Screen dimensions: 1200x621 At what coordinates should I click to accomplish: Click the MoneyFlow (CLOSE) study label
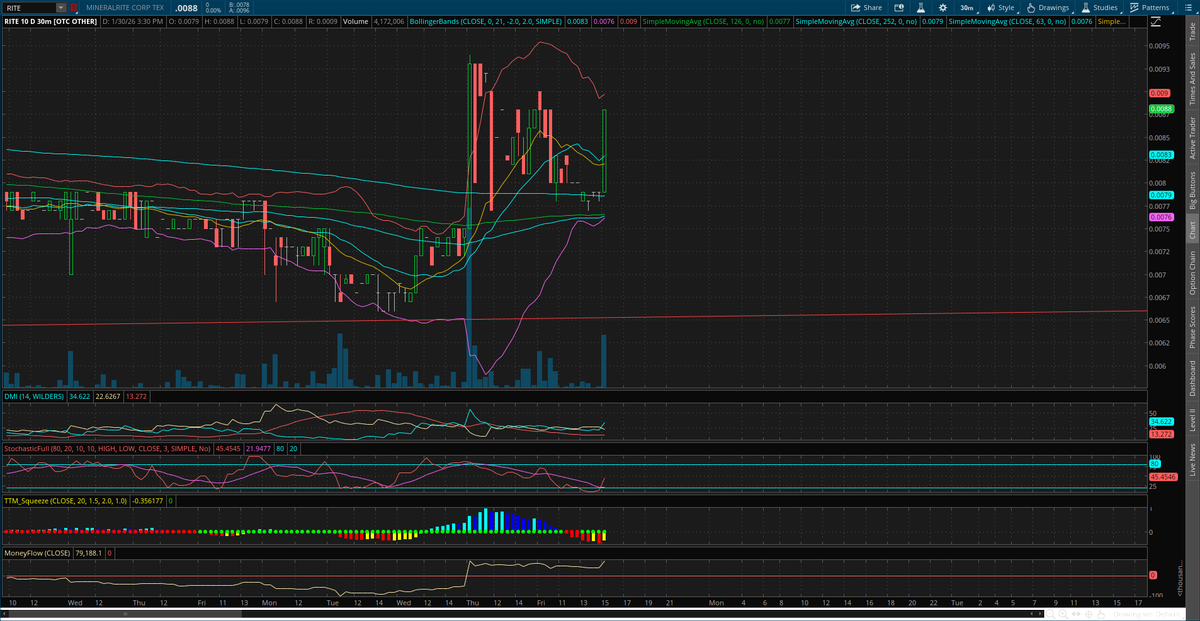click(x=36, y=552)
